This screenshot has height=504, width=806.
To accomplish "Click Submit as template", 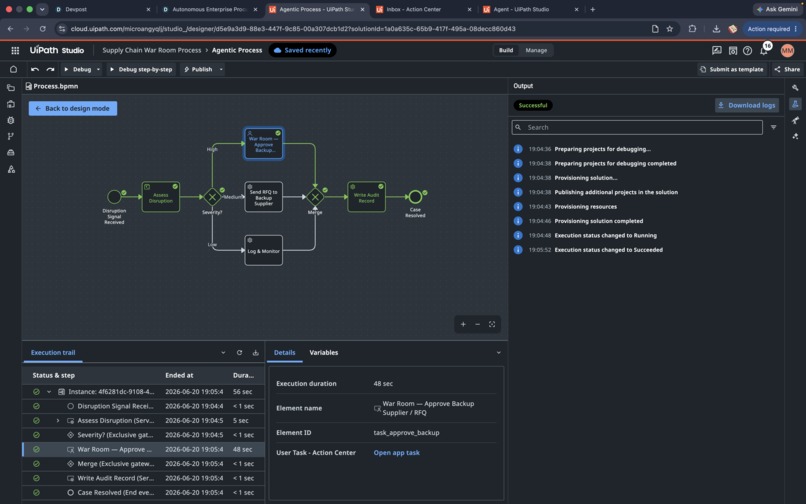I will [732, 69].
